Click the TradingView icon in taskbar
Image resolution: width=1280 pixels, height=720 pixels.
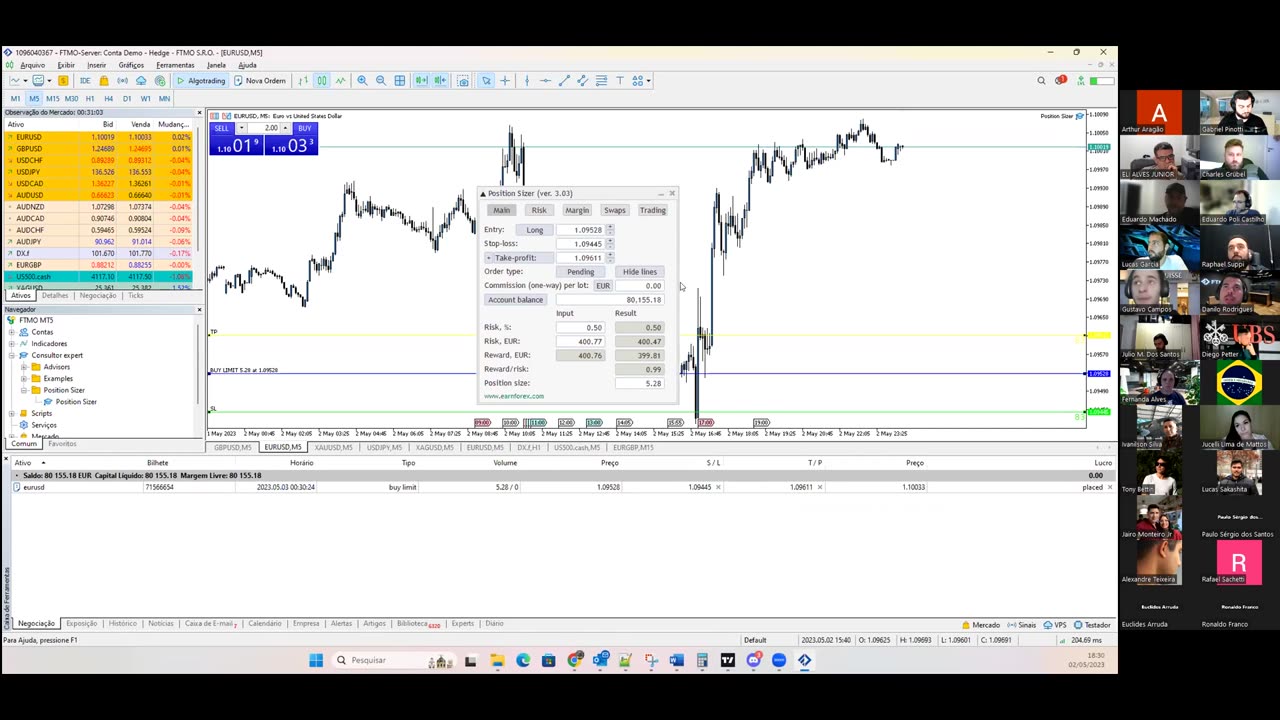(727, 660)
